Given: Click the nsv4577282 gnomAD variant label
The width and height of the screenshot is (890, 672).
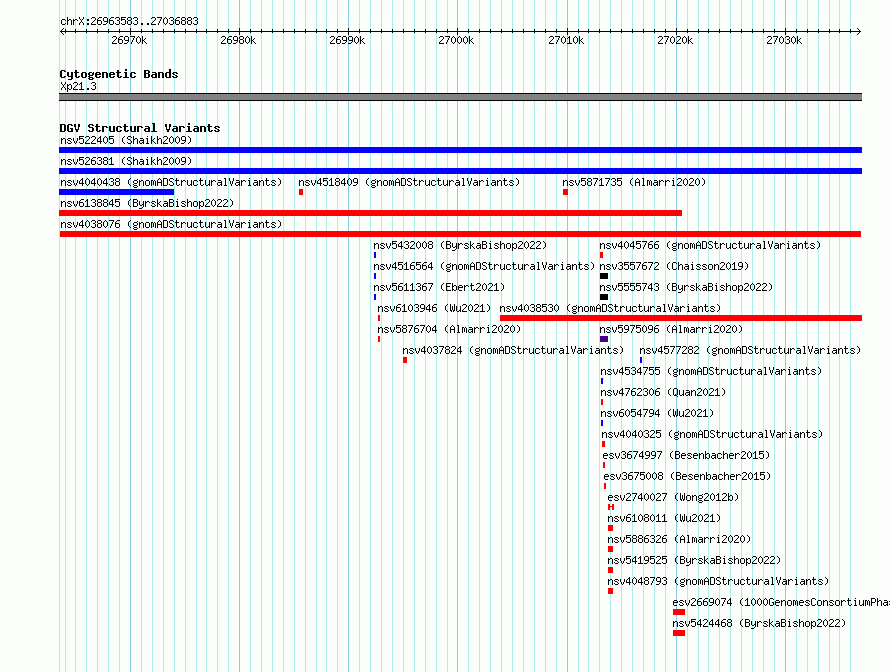Looking at the screenshot, I should (750, 350).
